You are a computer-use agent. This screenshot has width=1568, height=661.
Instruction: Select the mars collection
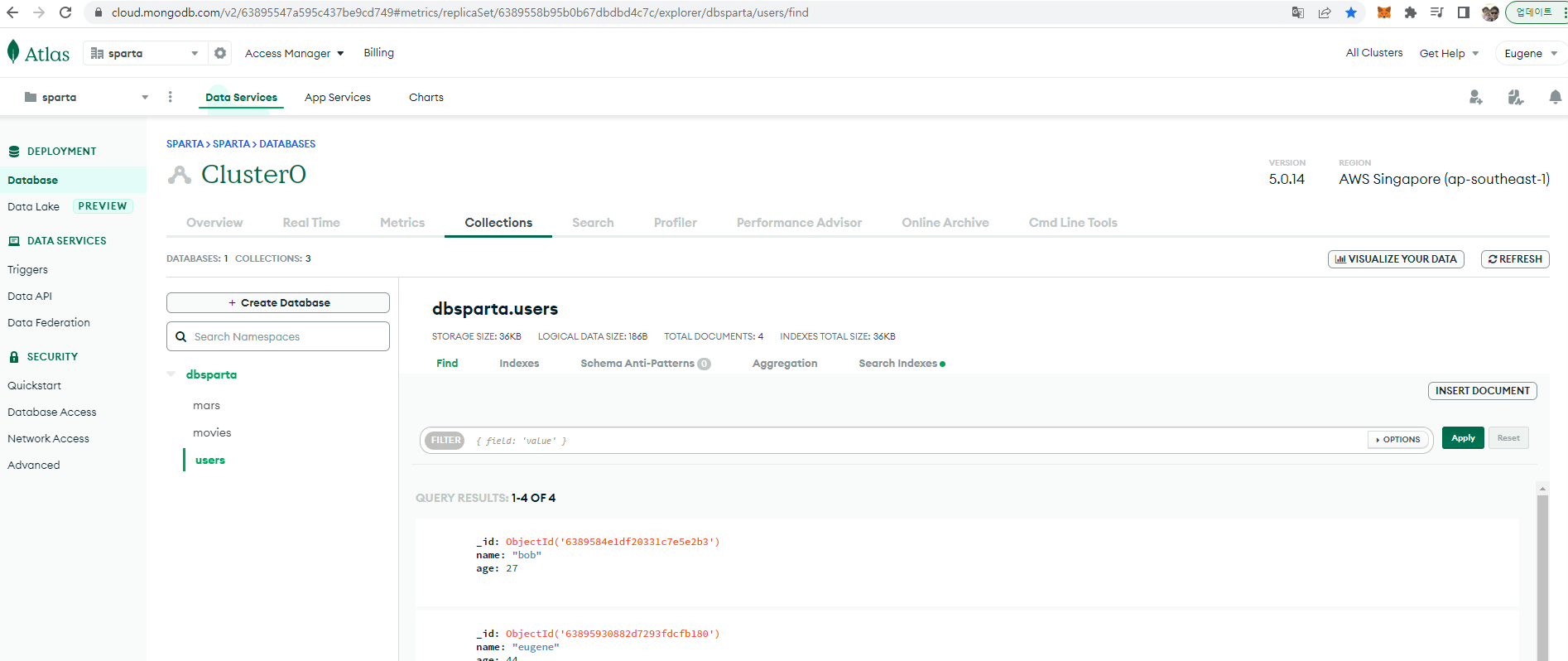(x=207, y=406)
